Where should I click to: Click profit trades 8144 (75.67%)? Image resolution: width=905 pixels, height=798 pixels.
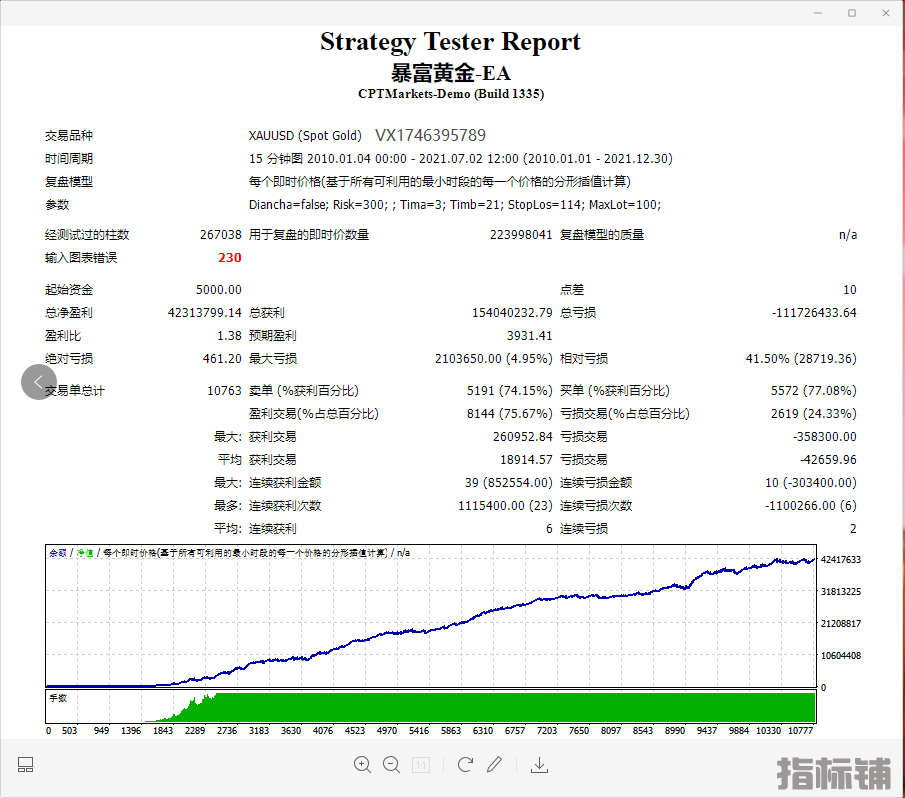(510, 414)
